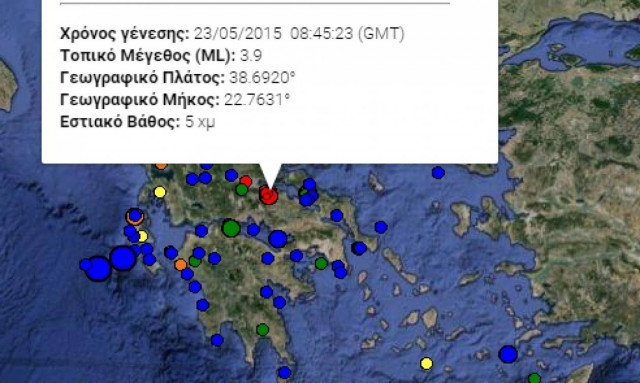Click the orange-ringed blue marker near Lefkada

point(135,216)
